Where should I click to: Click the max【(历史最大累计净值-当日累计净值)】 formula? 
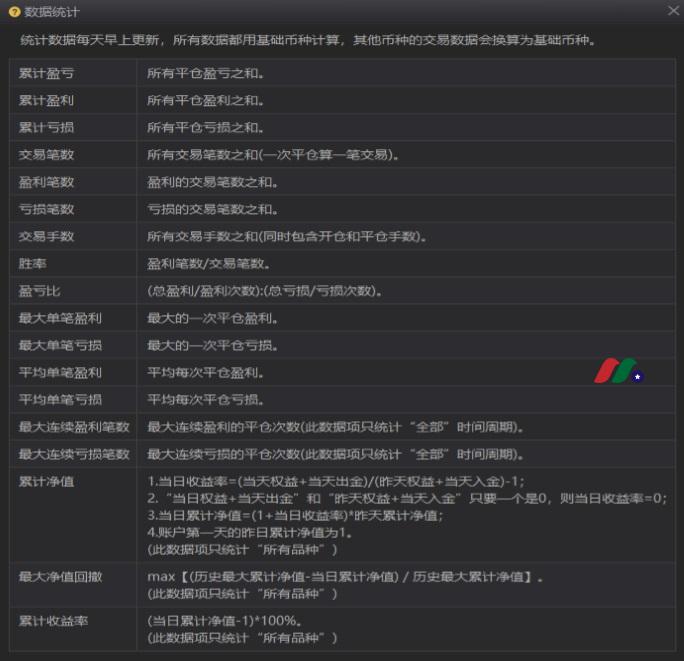345,576
